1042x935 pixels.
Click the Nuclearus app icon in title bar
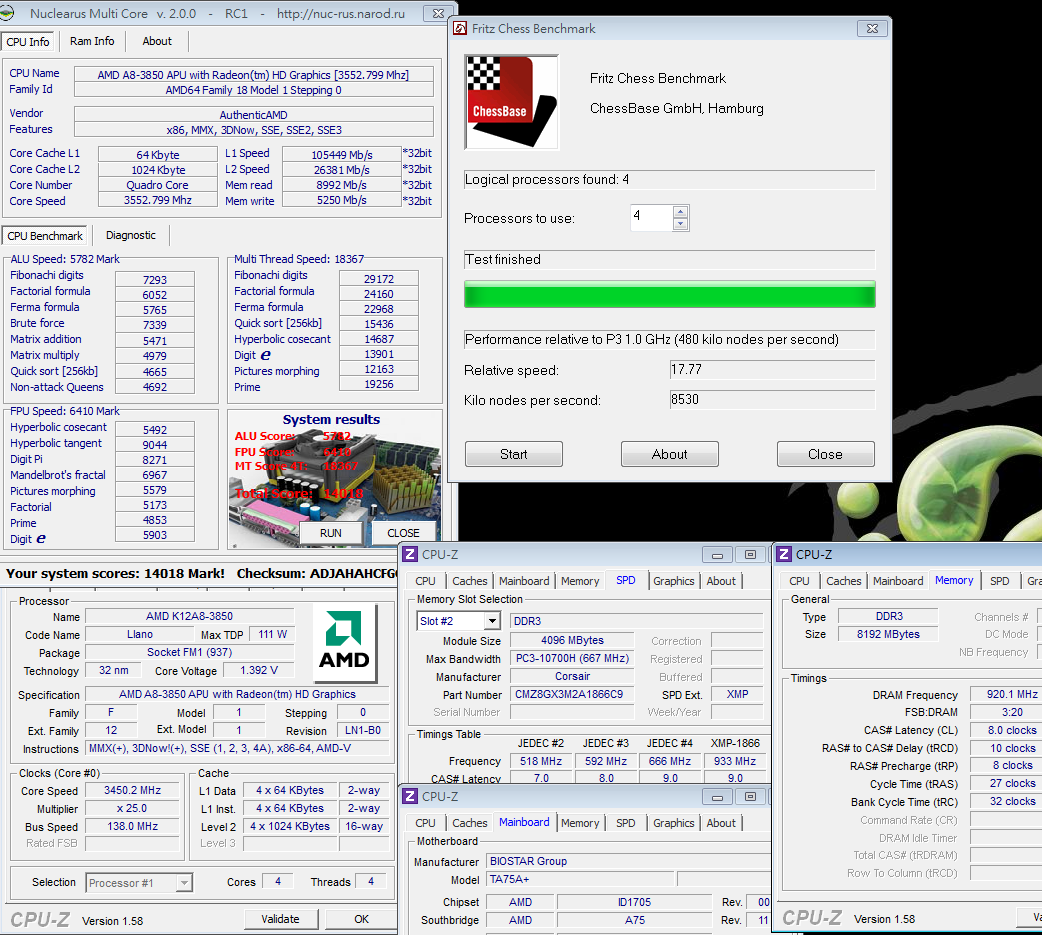7,13
